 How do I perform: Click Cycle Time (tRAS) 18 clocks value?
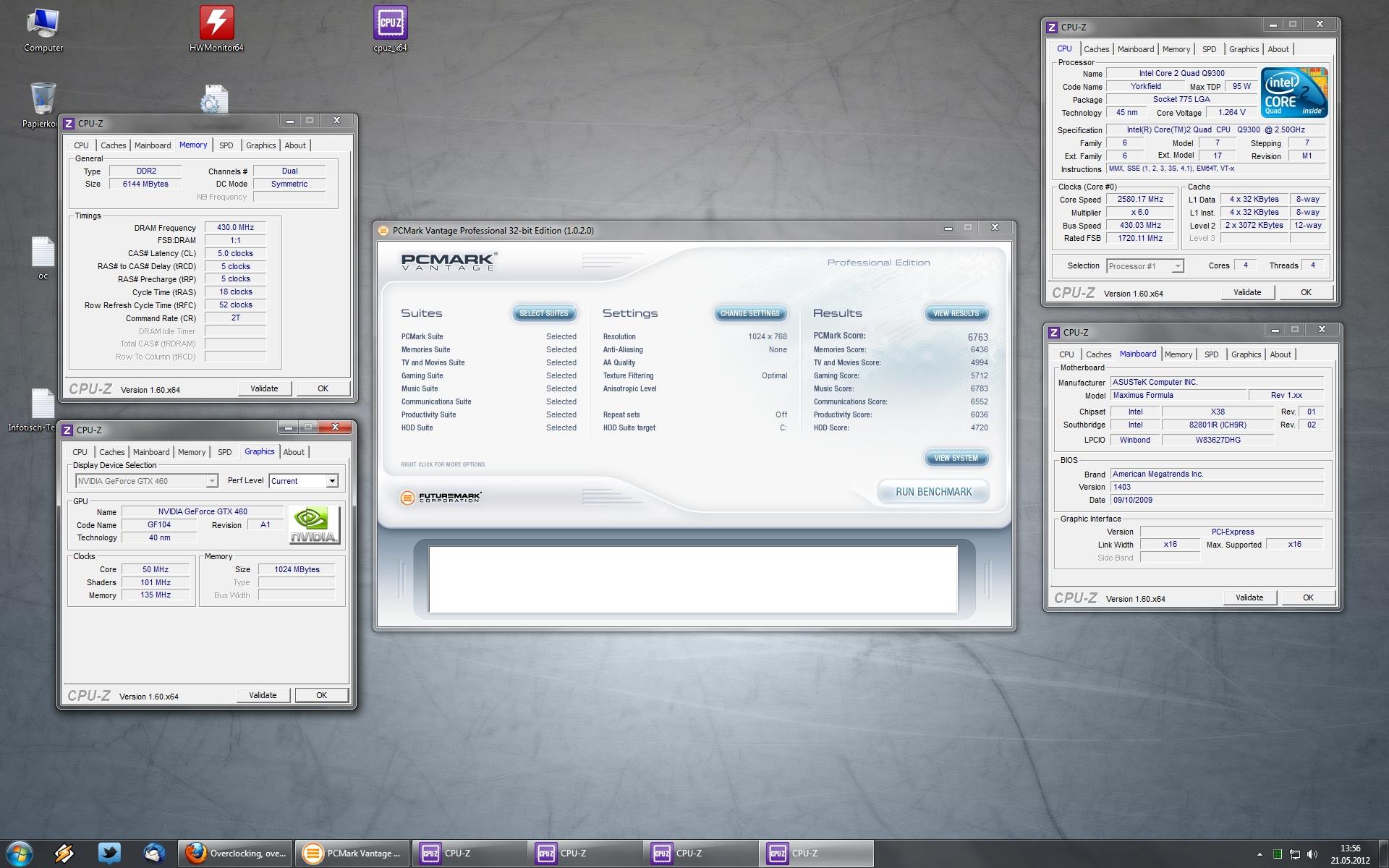pyautogui.click(x=235, y=292)
